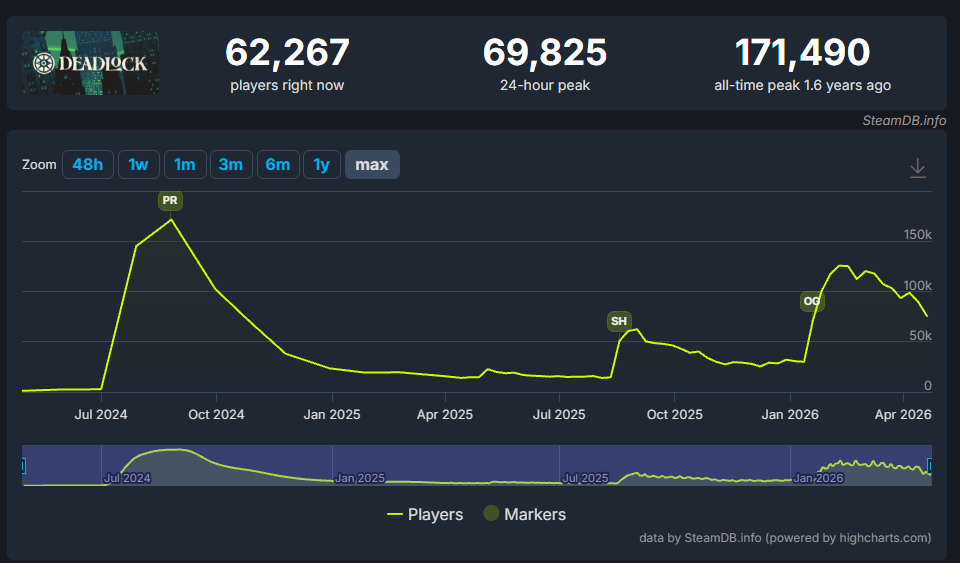
Task: Select the PR marker on the chart
Action: pyautogui.click(x=170, y=200)
